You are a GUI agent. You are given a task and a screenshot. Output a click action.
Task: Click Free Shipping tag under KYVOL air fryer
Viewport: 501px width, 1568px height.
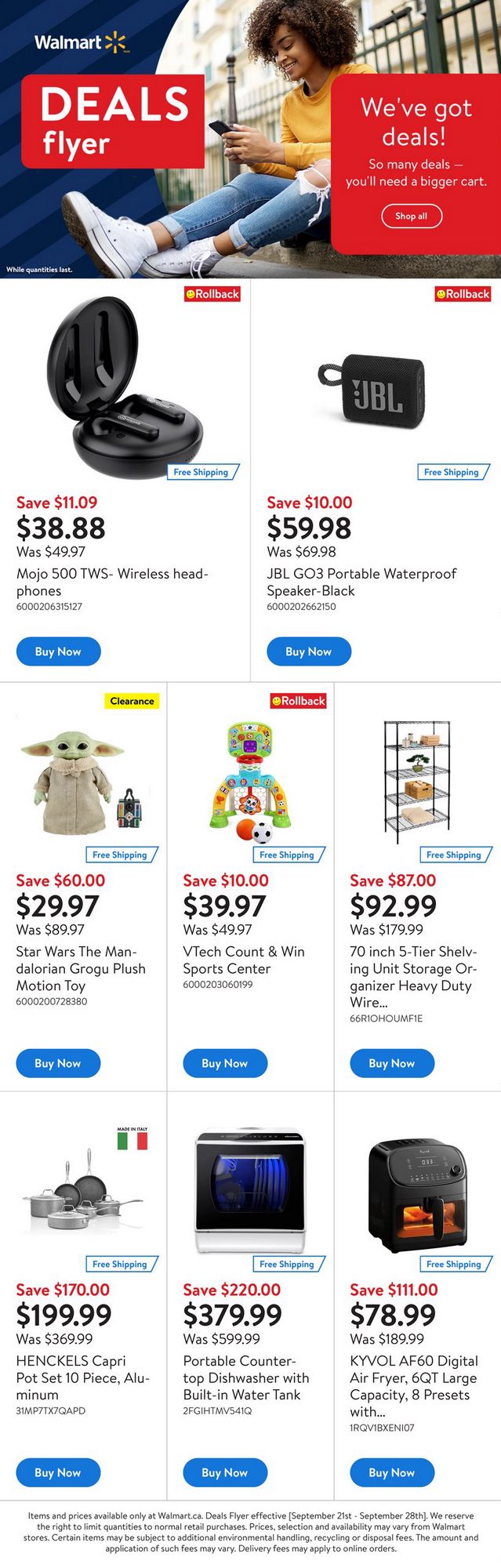coord(454,1264)
